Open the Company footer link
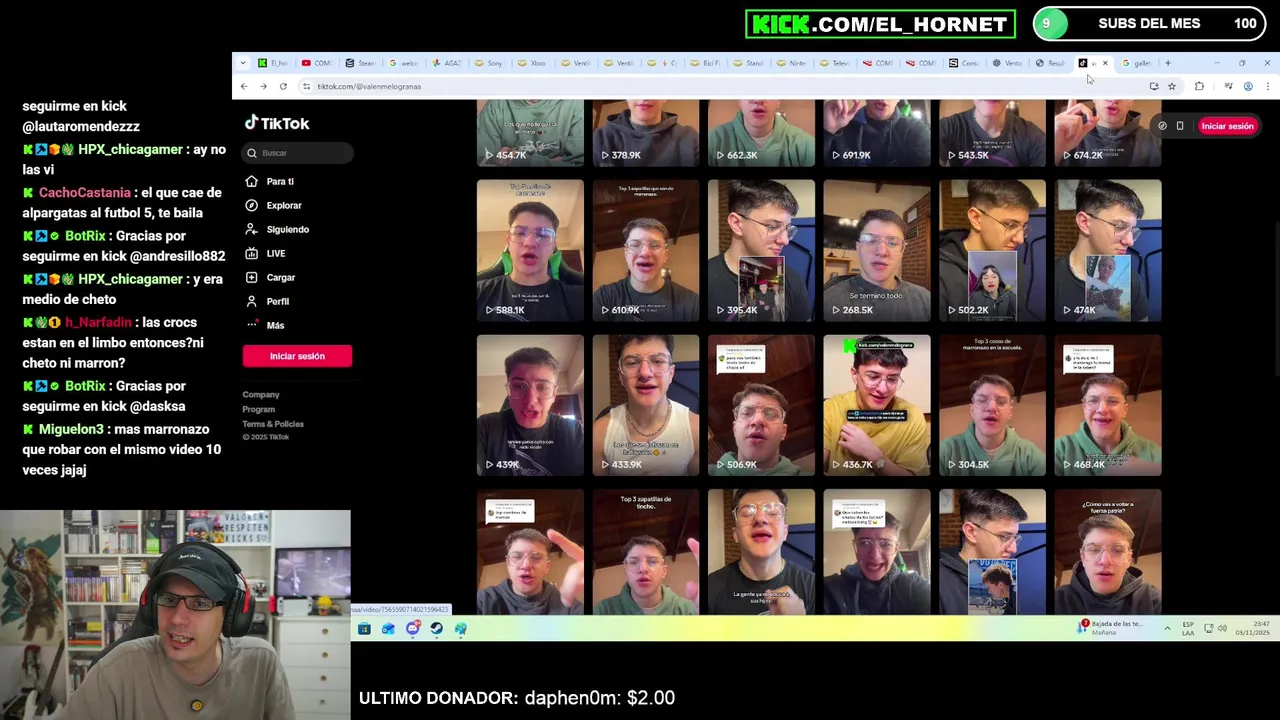 (x=261, y=395)
